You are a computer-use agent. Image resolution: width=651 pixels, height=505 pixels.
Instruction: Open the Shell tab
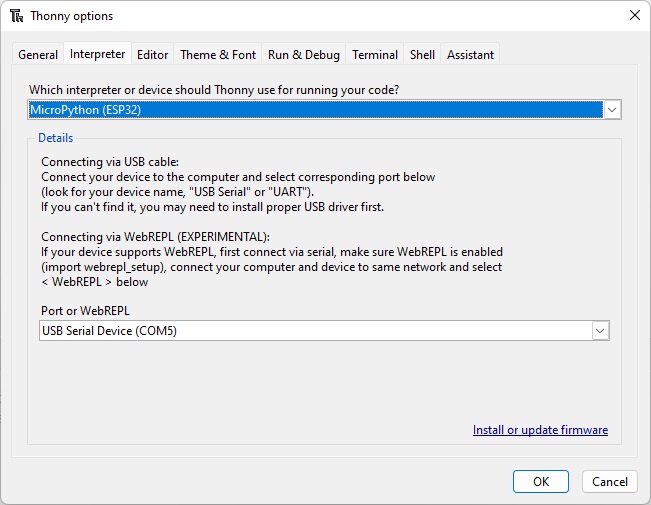click(422, 54)
